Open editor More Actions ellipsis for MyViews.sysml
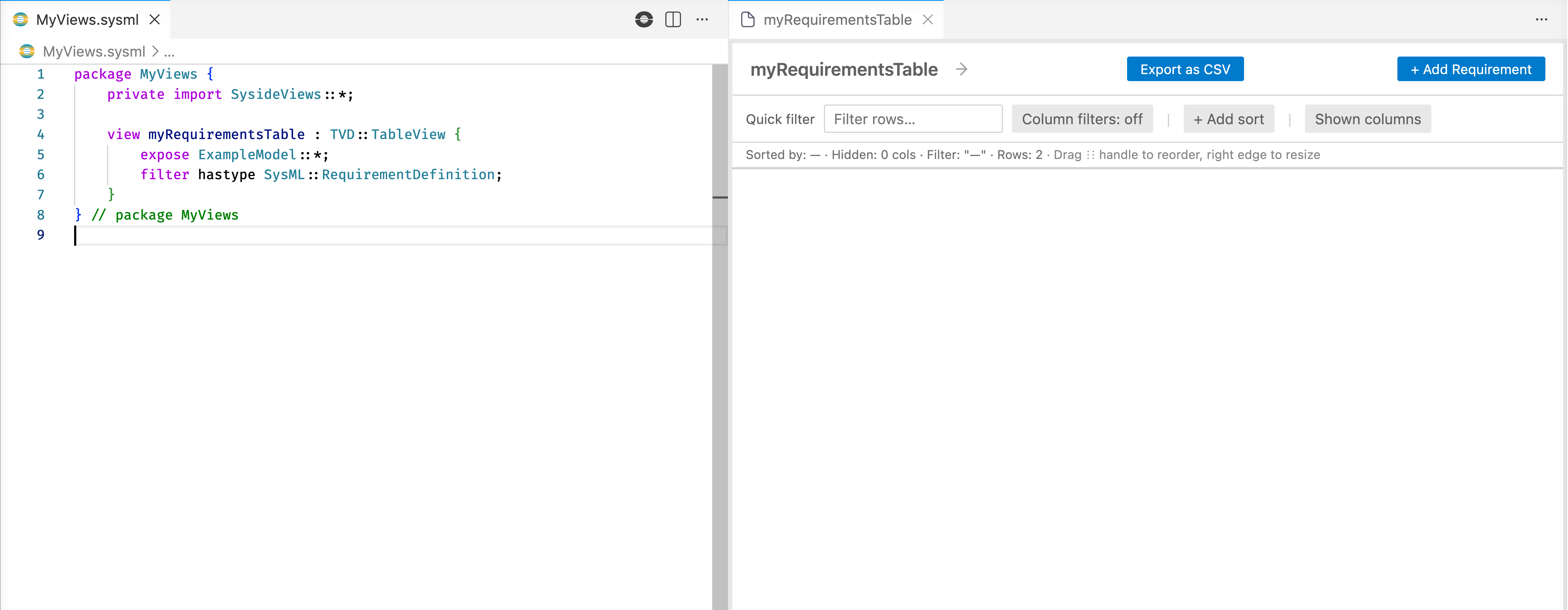 click(x=702, y=19)
